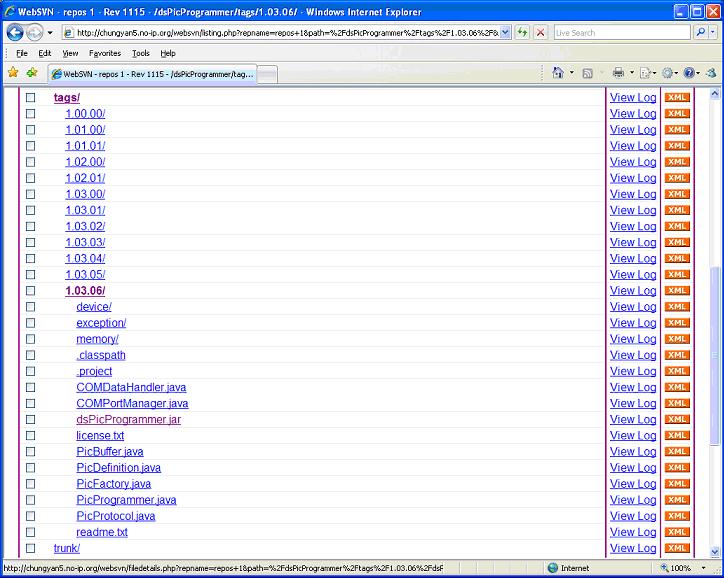Click the Research/messenger icon on the command bar
Image resolution: width=724 pixels, height=578 pixels.
(712, 73)
